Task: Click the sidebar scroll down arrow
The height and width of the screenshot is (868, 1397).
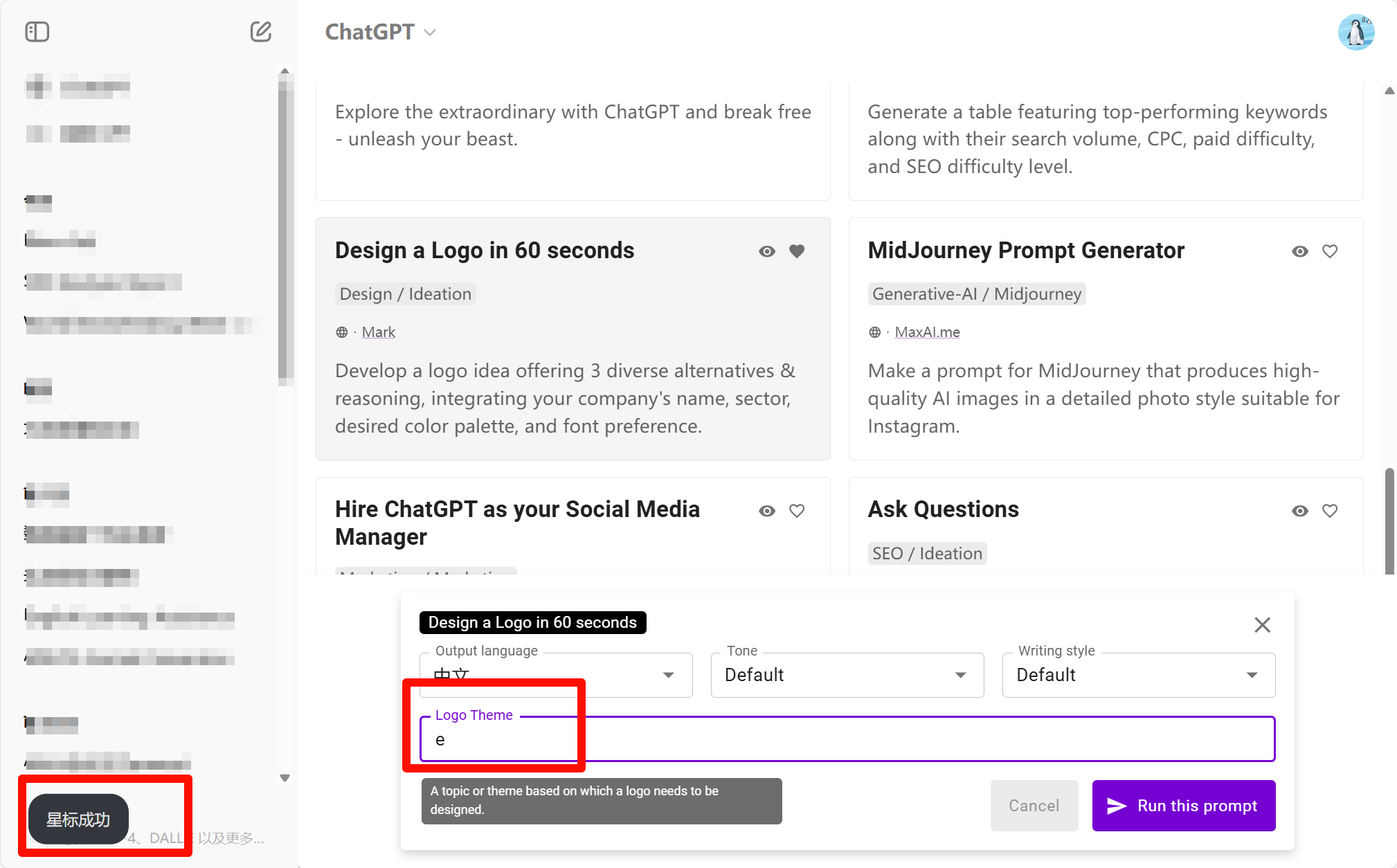Action: tap(285, 778)
